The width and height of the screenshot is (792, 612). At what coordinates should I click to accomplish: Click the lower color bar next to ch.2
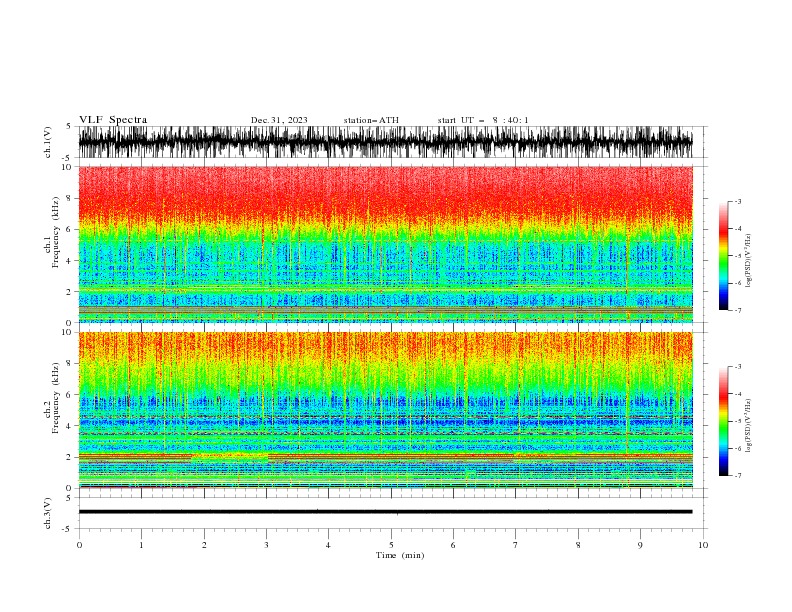click(x=723, y=421)
